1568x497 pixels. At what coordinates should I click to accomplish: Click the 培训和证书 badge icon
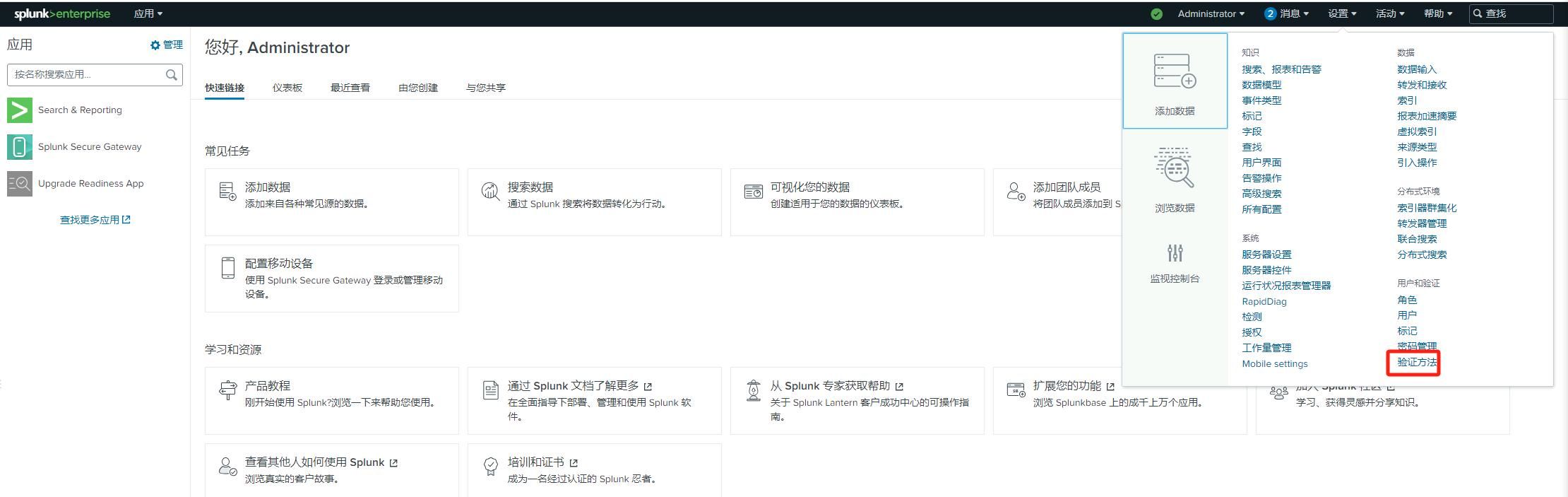[x=490, y=466]
